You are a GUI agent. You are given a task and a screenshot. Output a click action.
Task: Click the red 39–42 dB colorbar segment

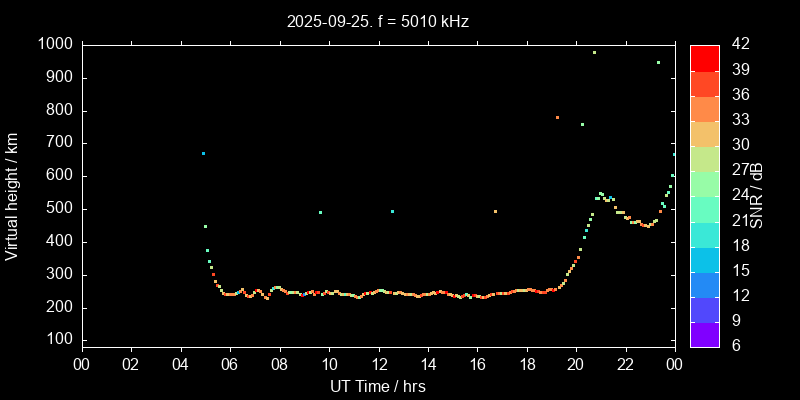(x=704, y=57)
